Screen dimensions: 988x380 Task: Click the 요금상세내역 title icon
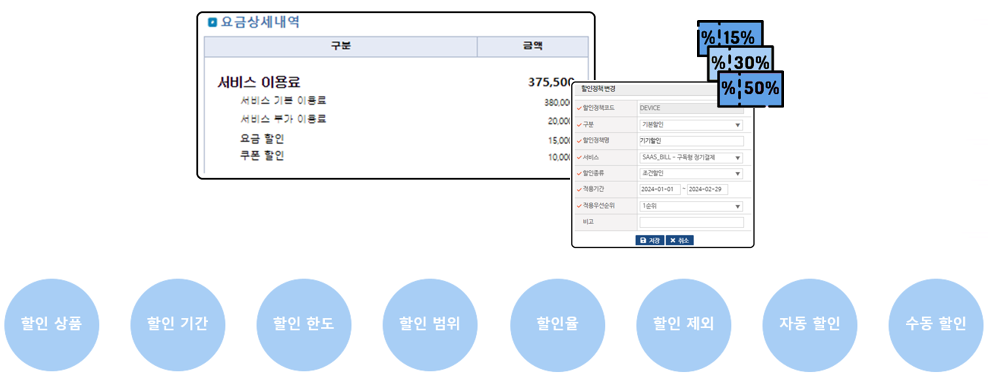click(212, 23)
